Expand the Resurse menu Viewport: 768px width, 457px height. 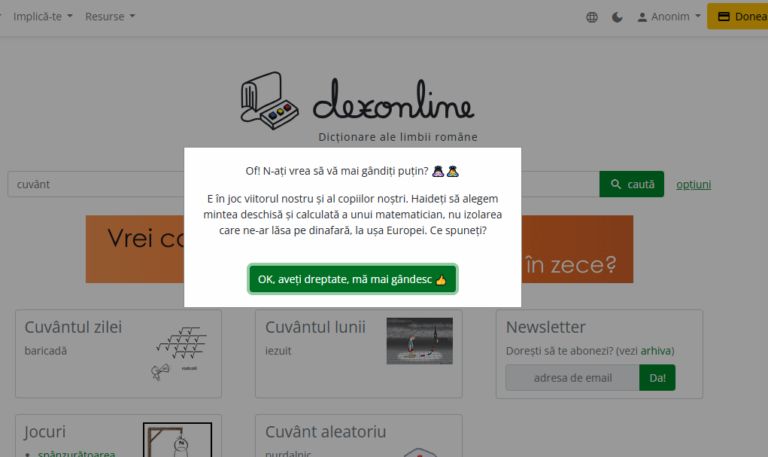(110, 17)
